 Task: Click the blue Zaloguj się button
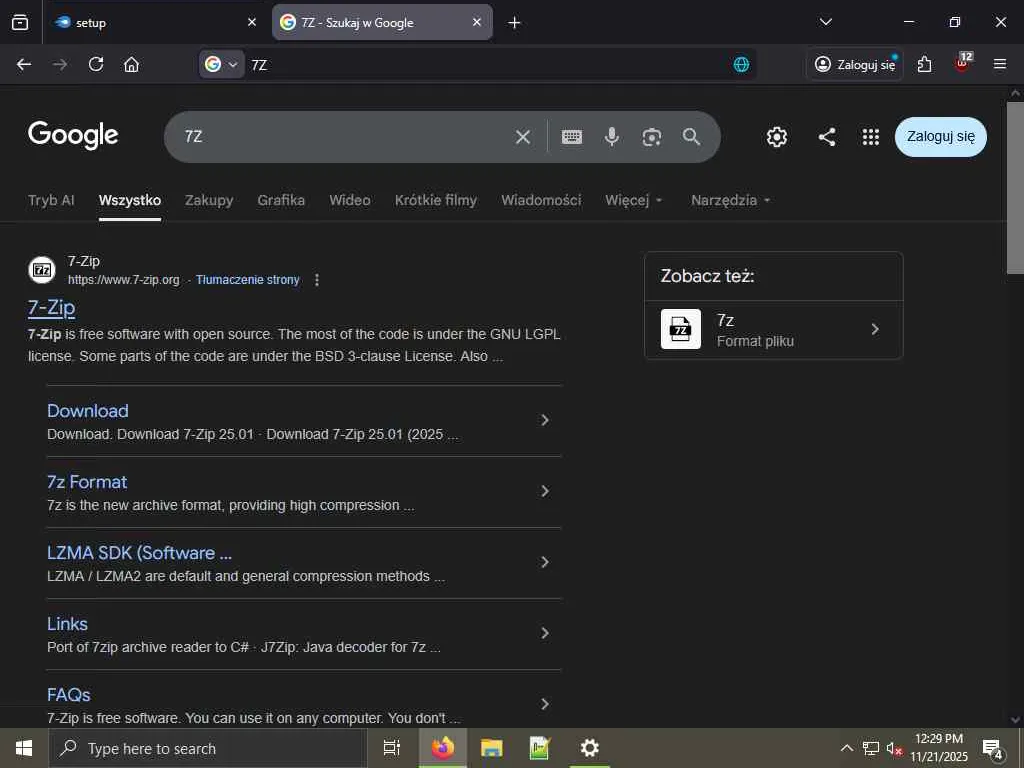940,136
